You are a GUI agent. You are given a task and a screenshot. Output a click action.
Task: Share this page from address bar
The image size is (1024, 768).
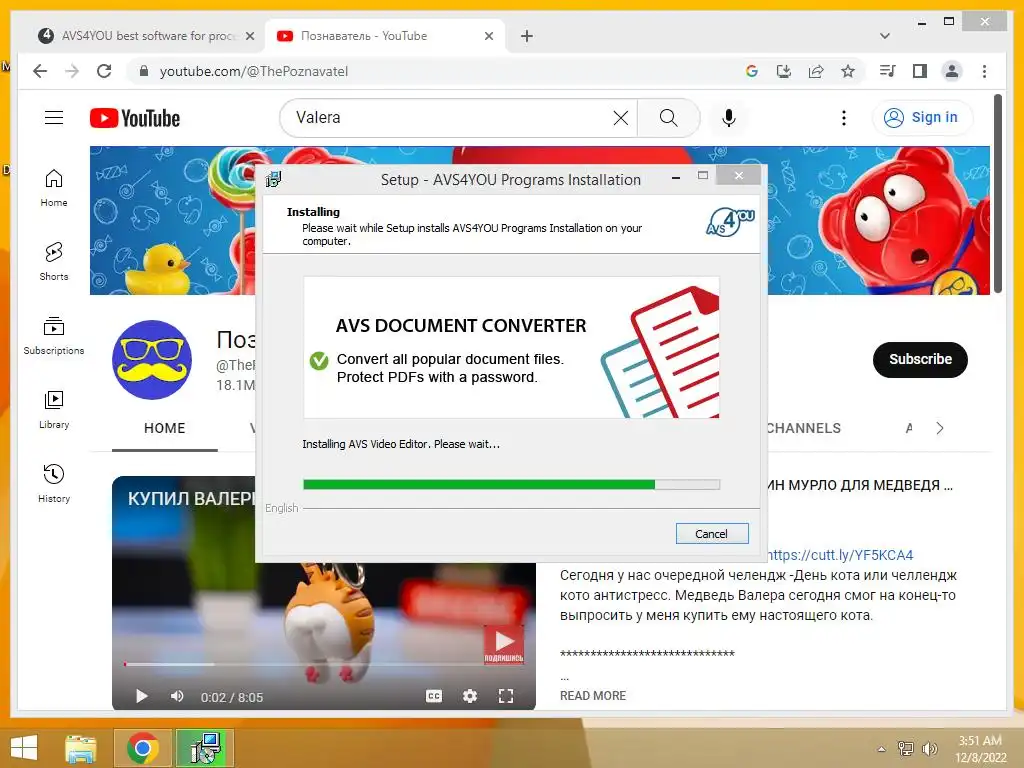pos(816,71)
